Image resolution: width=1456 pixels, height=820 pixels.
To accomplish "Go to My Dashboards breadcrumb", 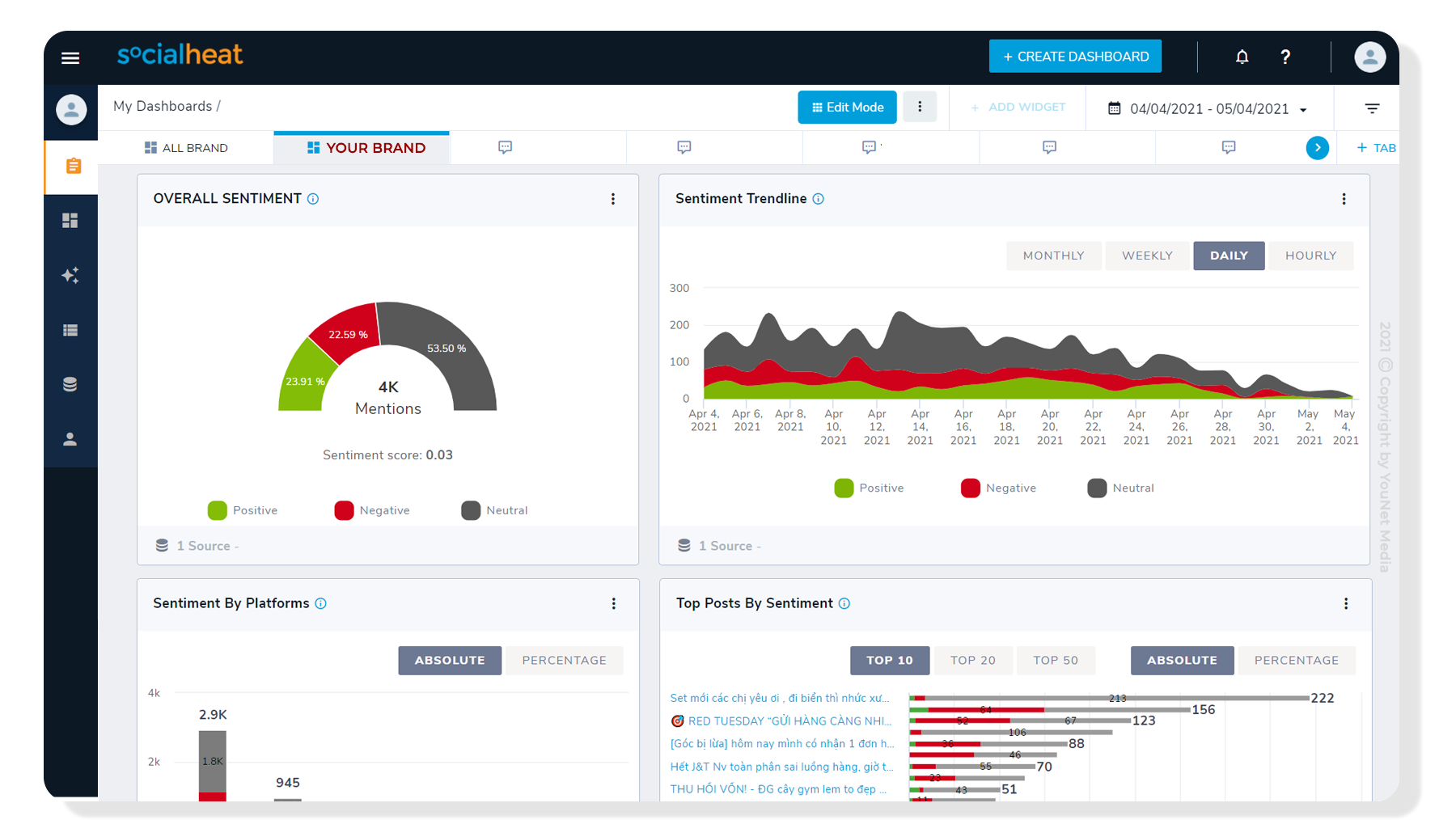I will [x=163, y=106].
